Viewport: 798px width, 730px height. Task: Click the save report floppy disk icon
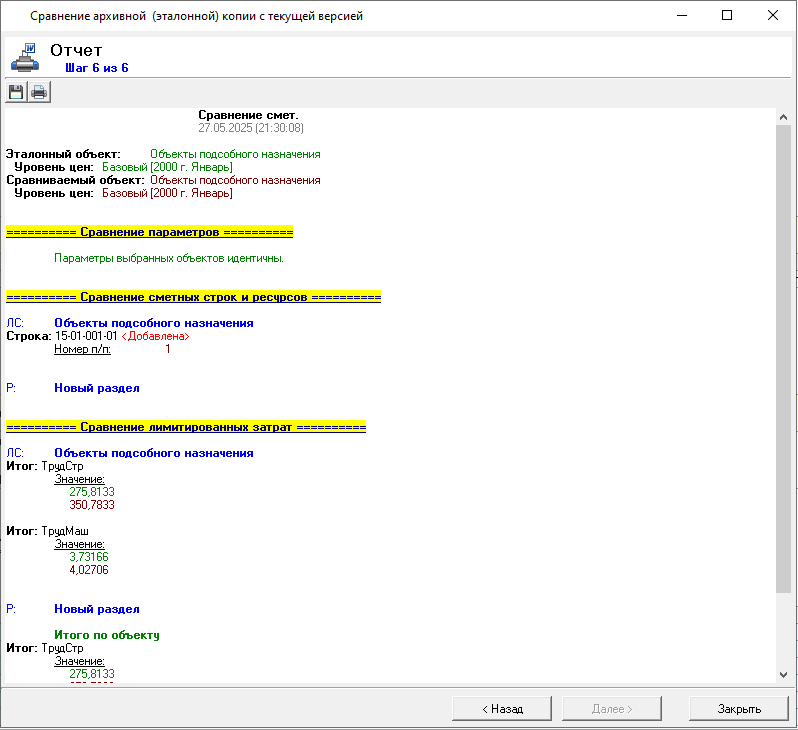click(16, 93)
